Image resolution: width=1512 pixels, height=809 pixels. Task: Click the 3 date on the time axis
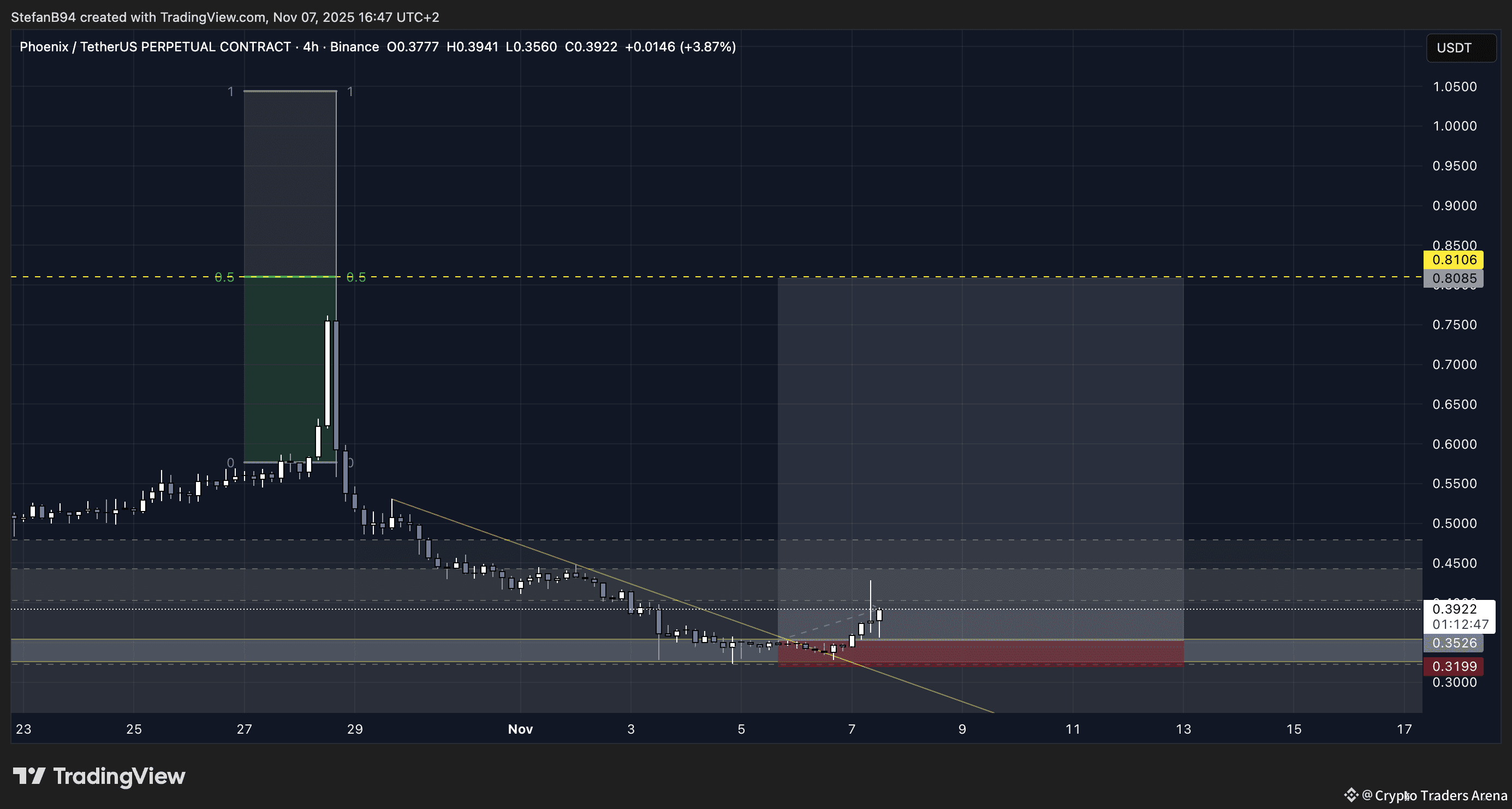click(x=631, y=729)
